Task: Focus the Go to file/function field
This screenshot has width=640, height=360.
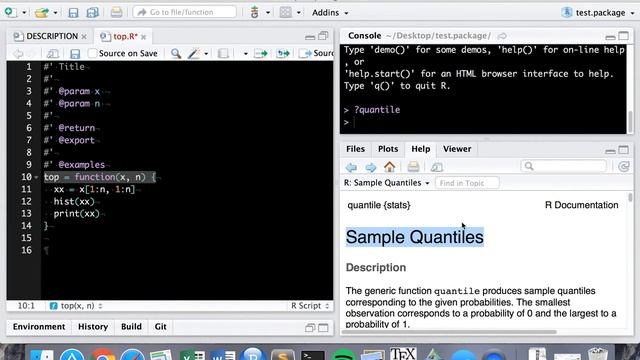Action: 184,12
